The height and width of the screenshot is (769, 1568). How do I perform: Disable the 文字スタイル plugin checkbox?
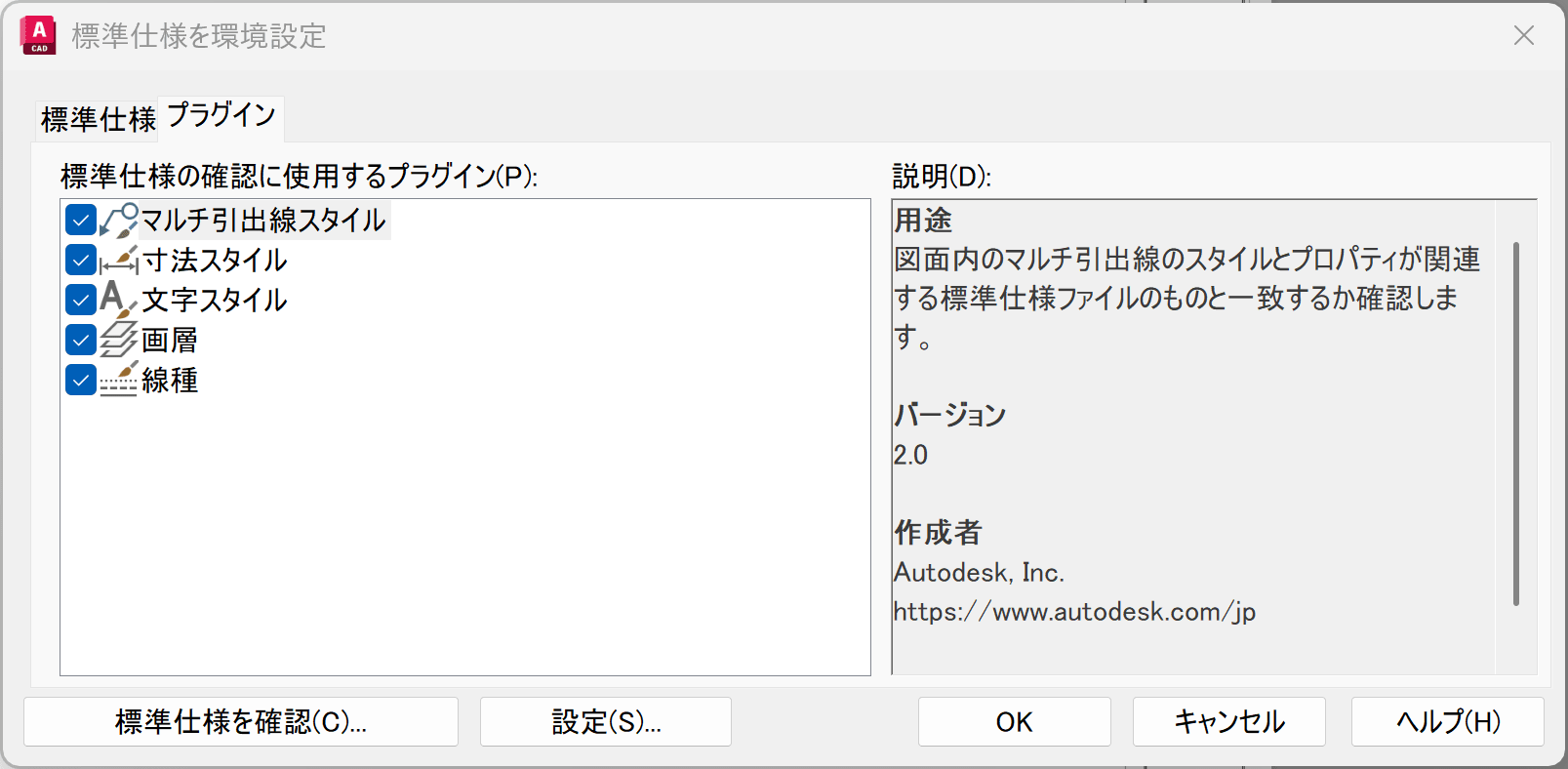[81, 300]
